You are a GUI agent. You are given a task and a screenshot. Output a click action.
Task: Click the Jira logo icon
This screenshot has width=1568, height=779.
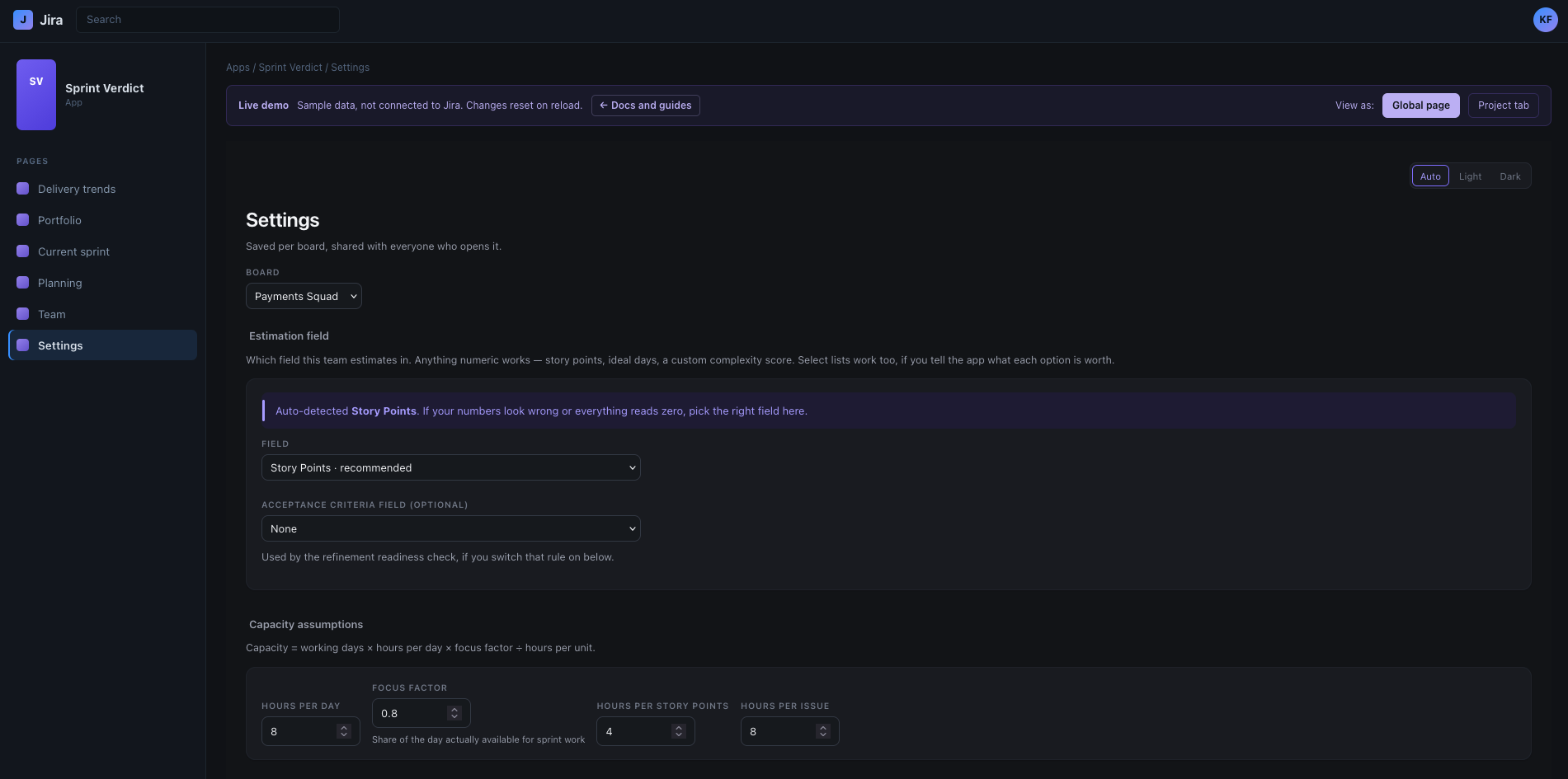pos(23,20)
